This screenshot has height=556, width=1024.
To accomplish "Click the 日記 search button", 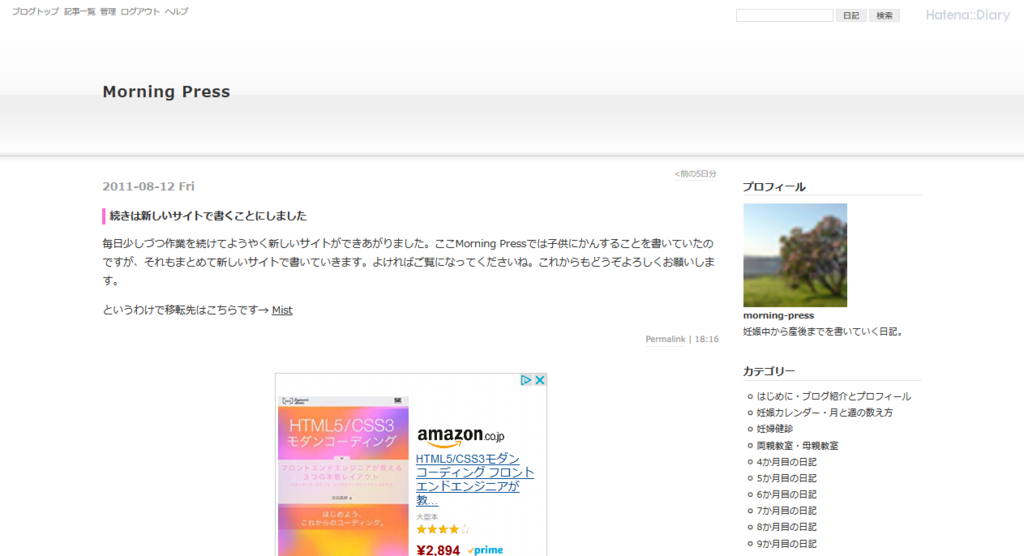I will pos(851,16).
